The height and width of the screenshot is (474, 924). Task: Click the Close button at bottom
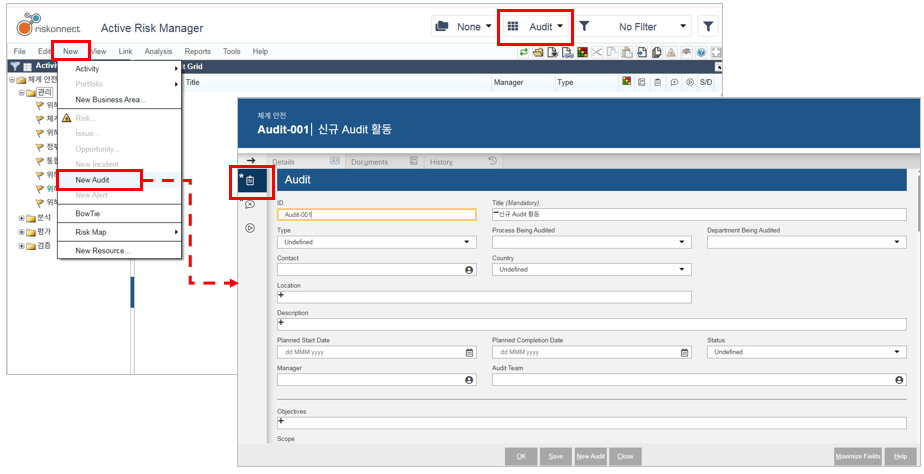point(625,456)
